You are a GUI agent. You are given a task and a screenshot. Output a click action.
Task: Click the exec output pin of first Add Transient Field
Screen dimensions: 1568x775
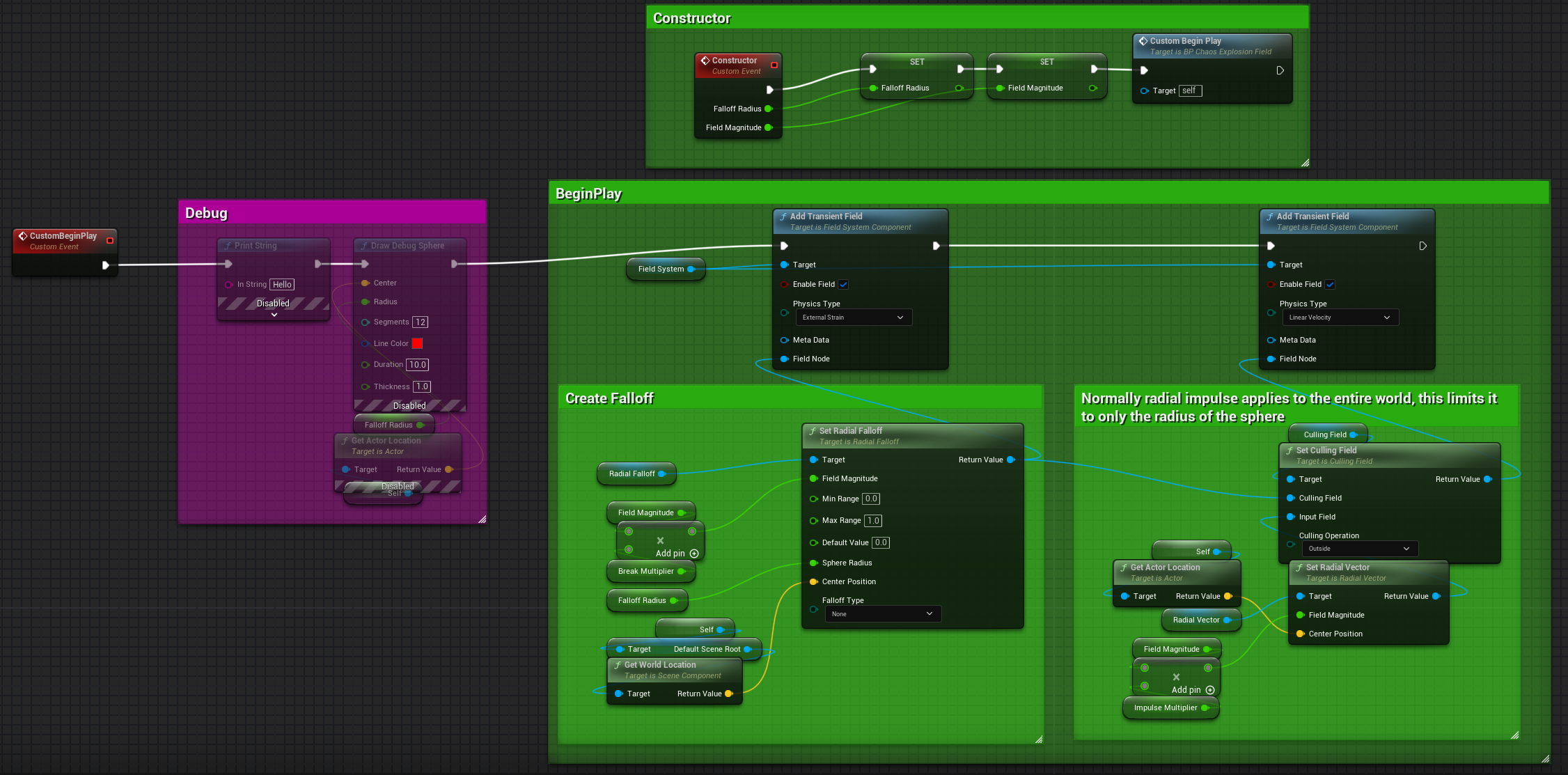coord(936,246)
